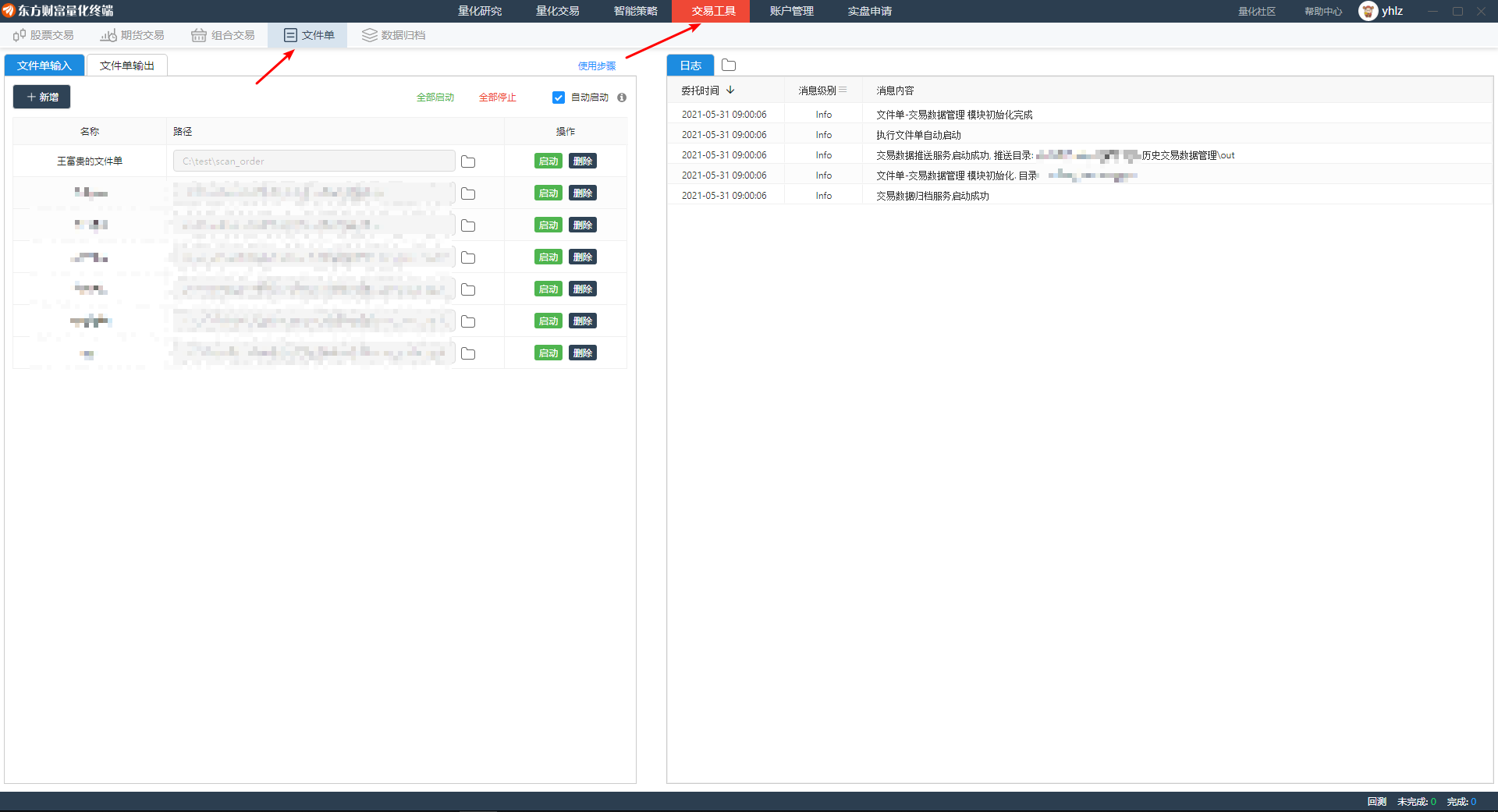The height and width of the screenshot is (812, 1498).
Task: Switch to the 文件单输出 tab
Action: pos(127,66)
